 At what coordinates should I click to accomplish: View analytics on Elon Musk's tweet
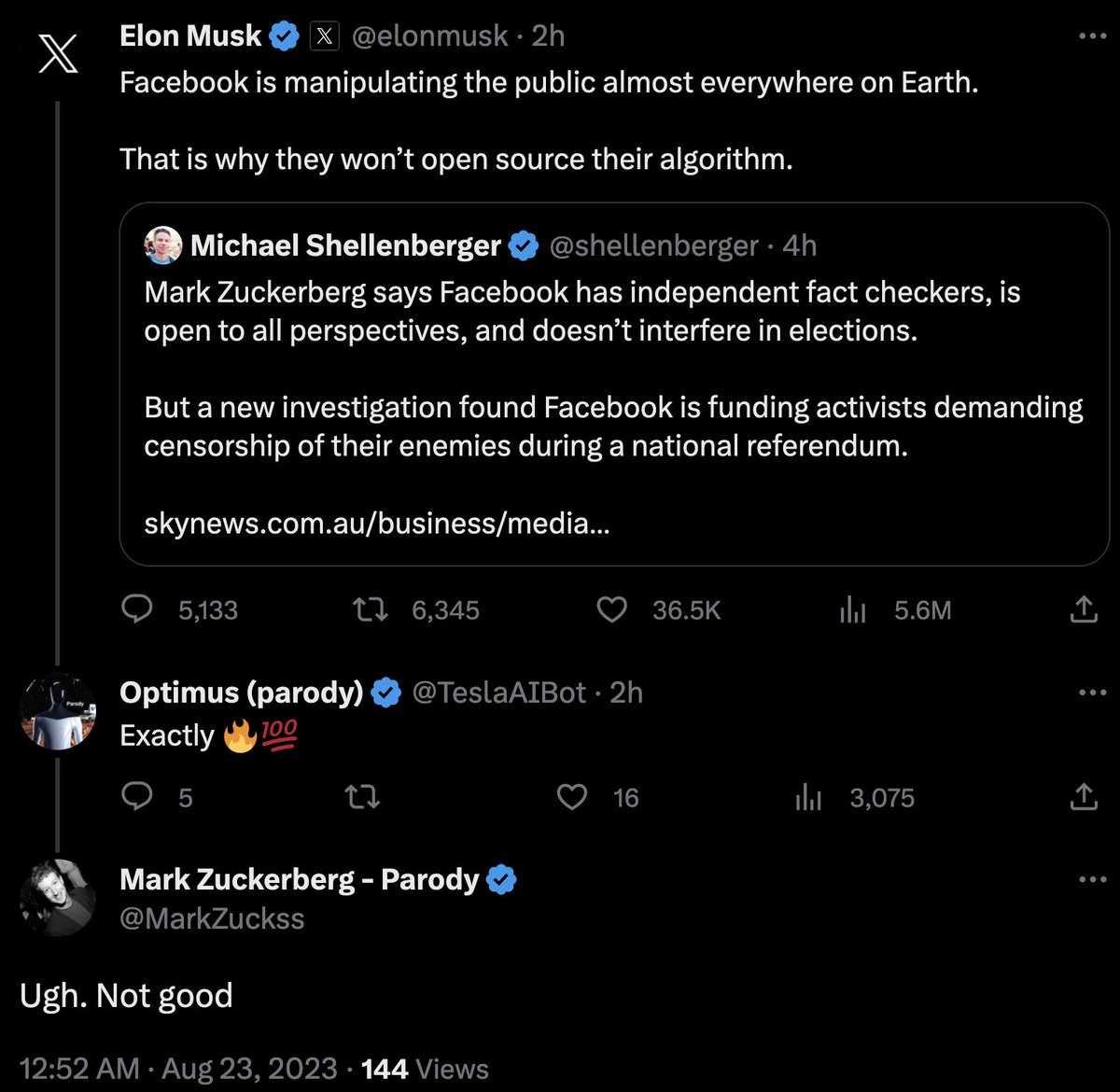pos(853,610)
